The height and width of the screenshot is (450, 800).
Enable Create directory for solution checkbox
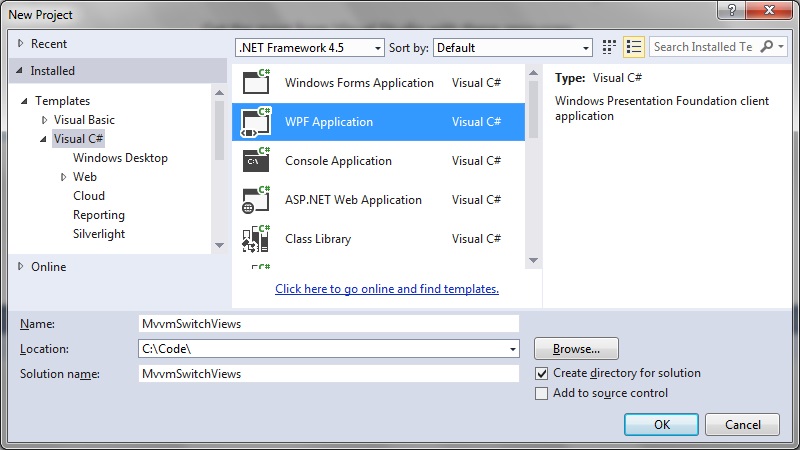[x=541, y=373]
